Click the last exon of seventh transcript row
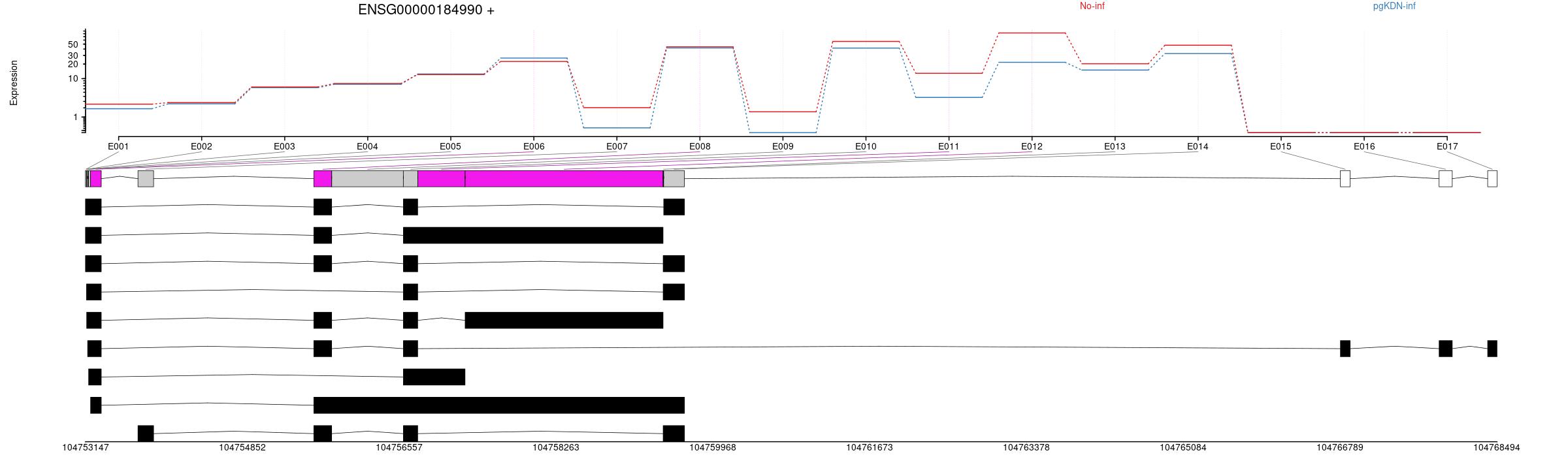The image size is (1568, 457). click(434, 377)
